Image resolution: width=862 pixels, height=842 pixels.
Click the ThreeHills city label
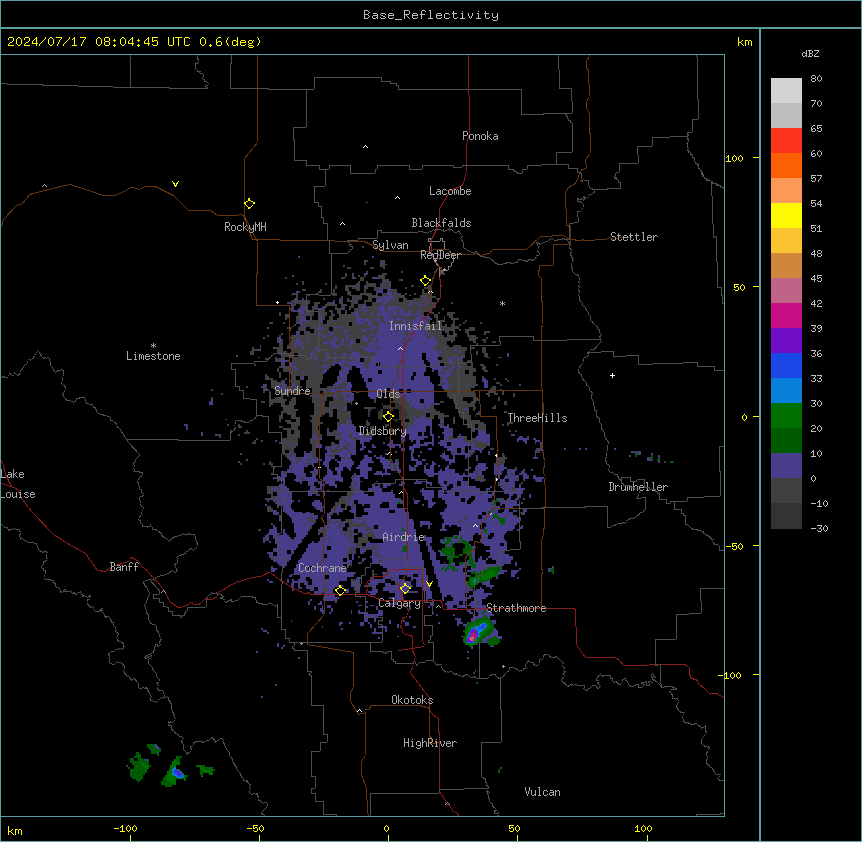(537, 418)
